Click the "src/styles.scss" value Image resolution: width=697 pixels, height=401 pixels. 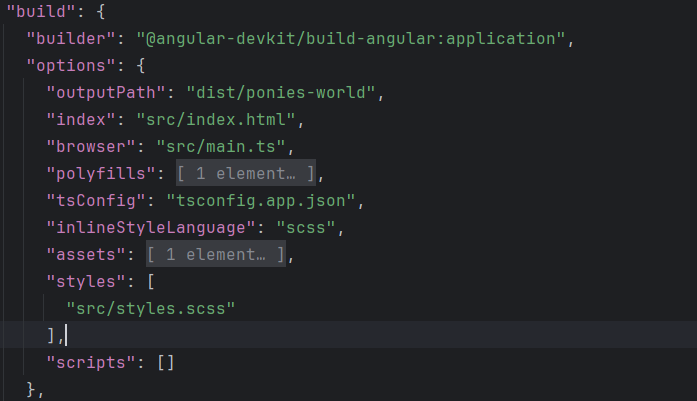(151, 309)
